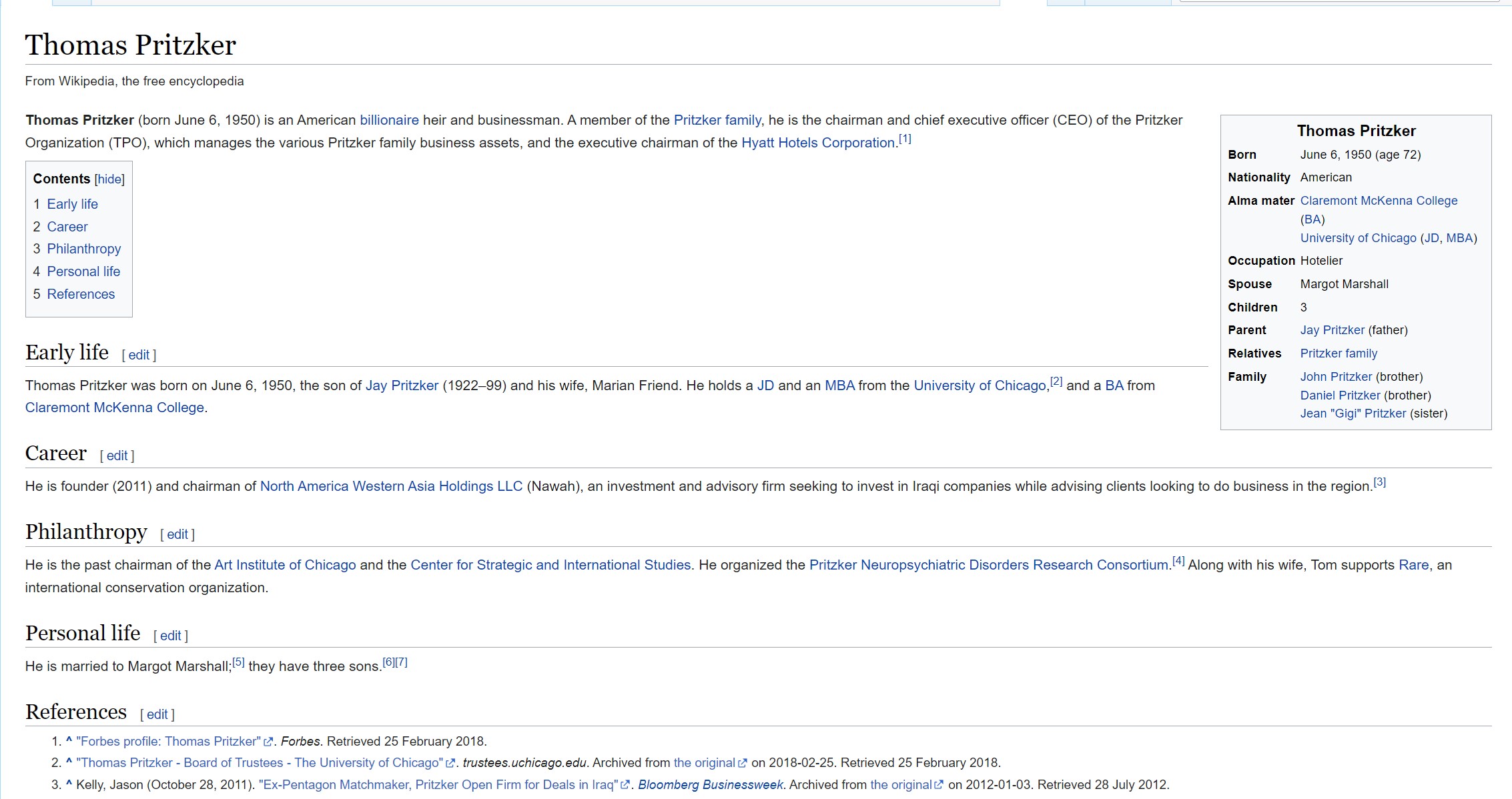Viewport: 1512px width, 799px height.
Task: Go to Philanthropy in Contents
Action: coord(84,249)
